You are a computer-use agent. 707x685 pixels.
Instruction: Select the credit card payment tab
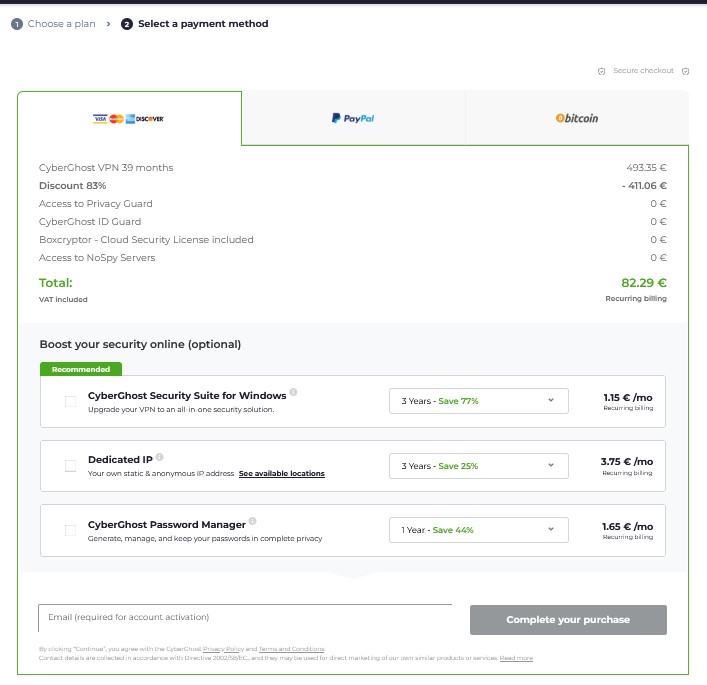tap(129, 119)
